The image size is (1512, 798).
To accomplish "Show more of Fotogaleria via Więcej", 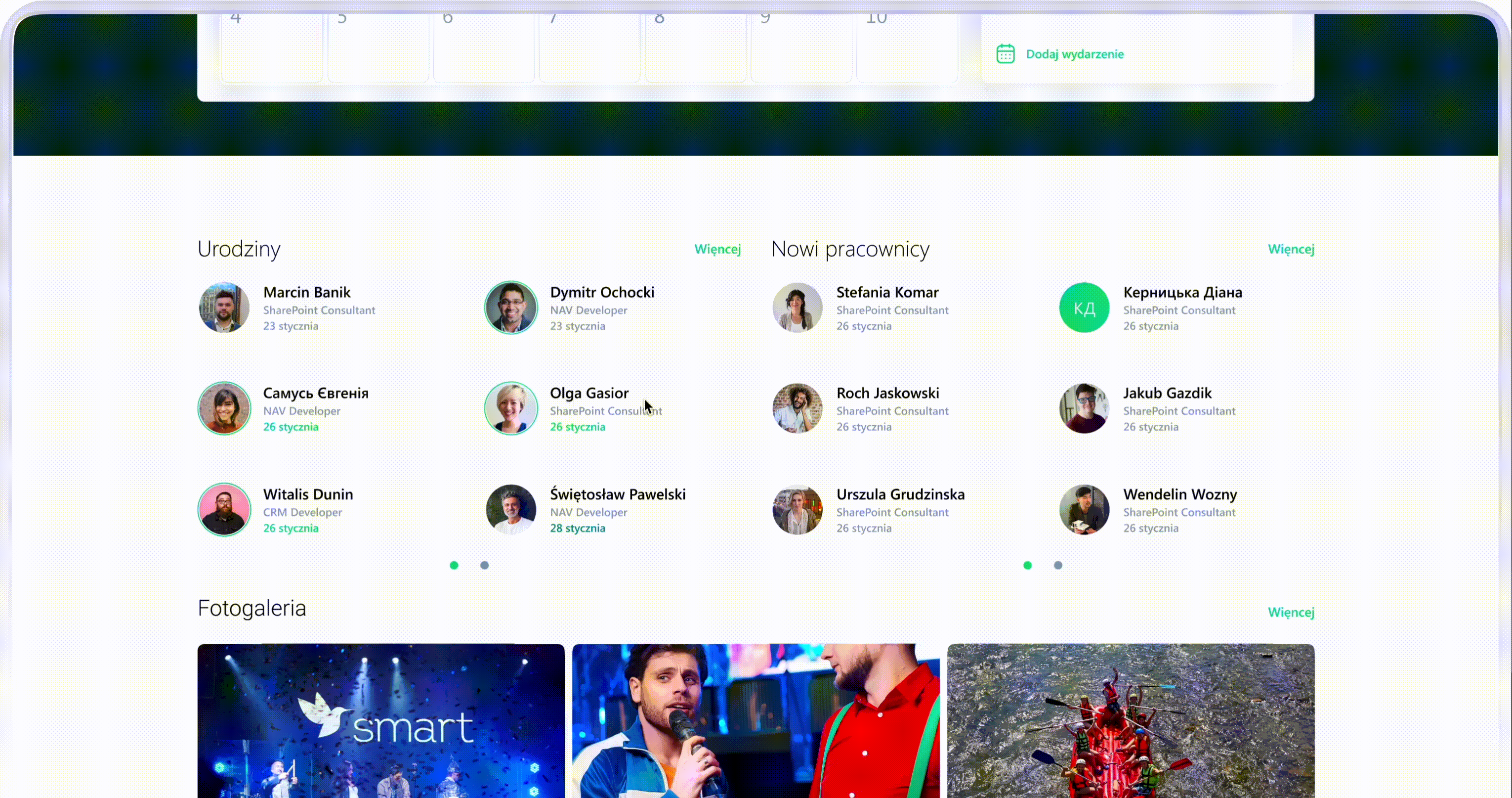I will coord(1291,612).
